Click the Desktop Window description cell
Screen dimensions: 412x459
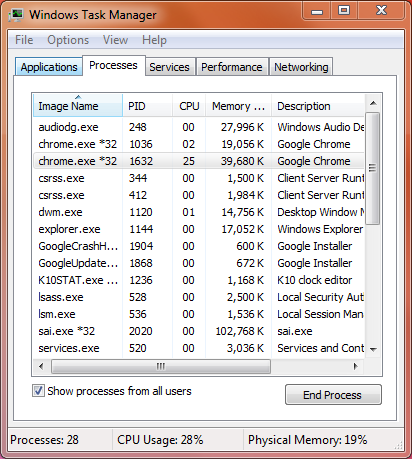click(x=321, y=212)
